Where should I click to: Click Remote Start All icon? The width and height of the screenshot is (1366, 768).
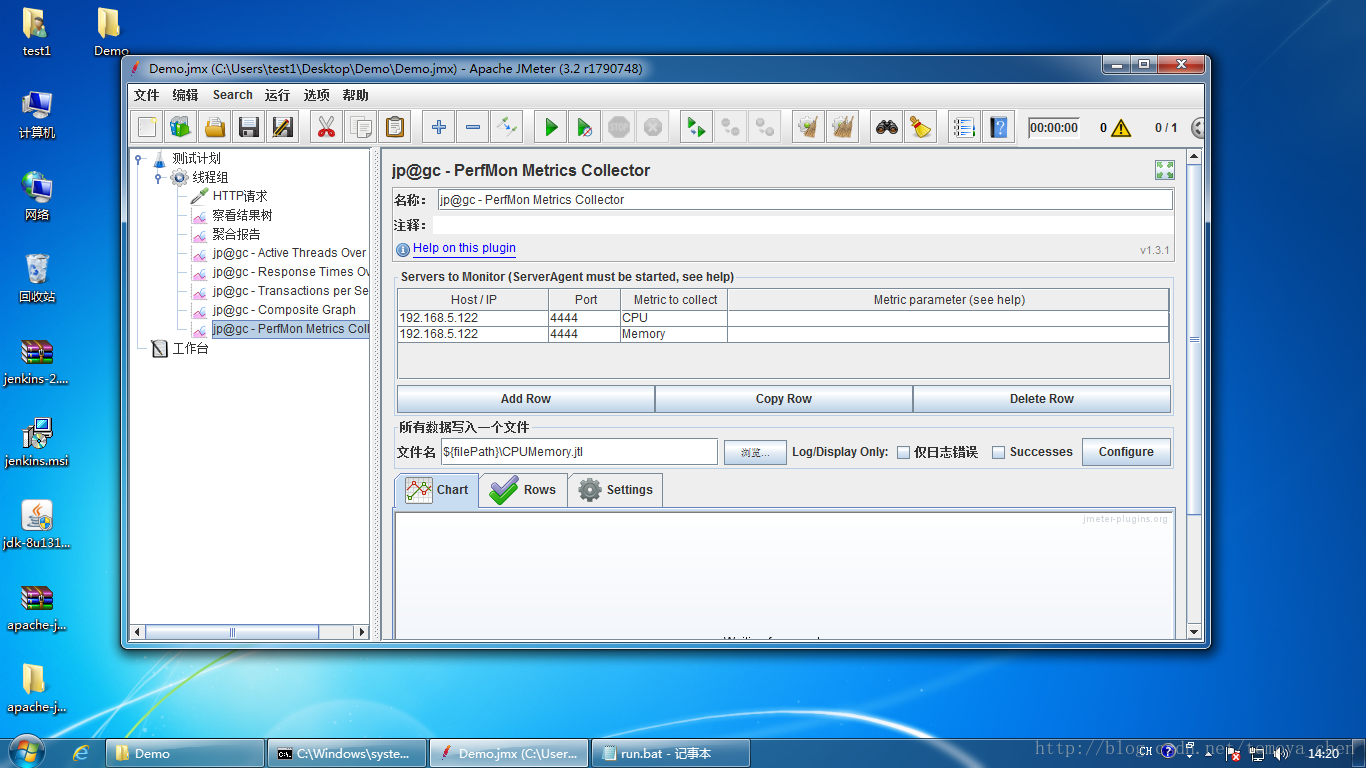coord(696,127)
